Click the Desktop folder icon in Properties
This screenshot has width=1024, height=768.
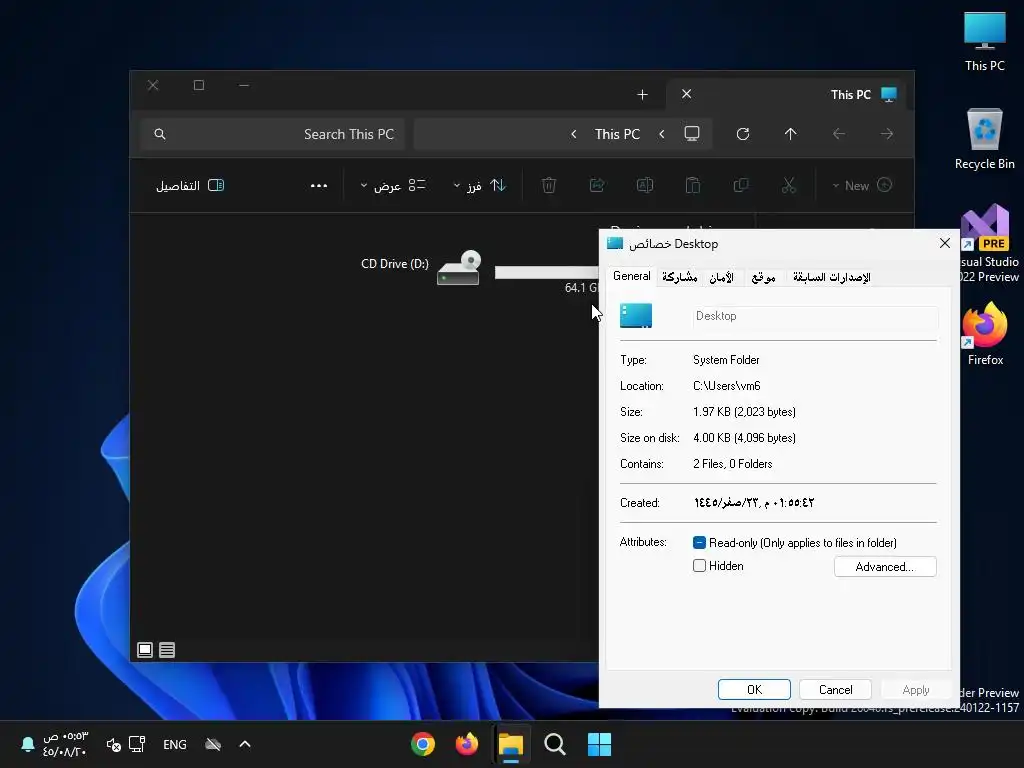point(636,315)
